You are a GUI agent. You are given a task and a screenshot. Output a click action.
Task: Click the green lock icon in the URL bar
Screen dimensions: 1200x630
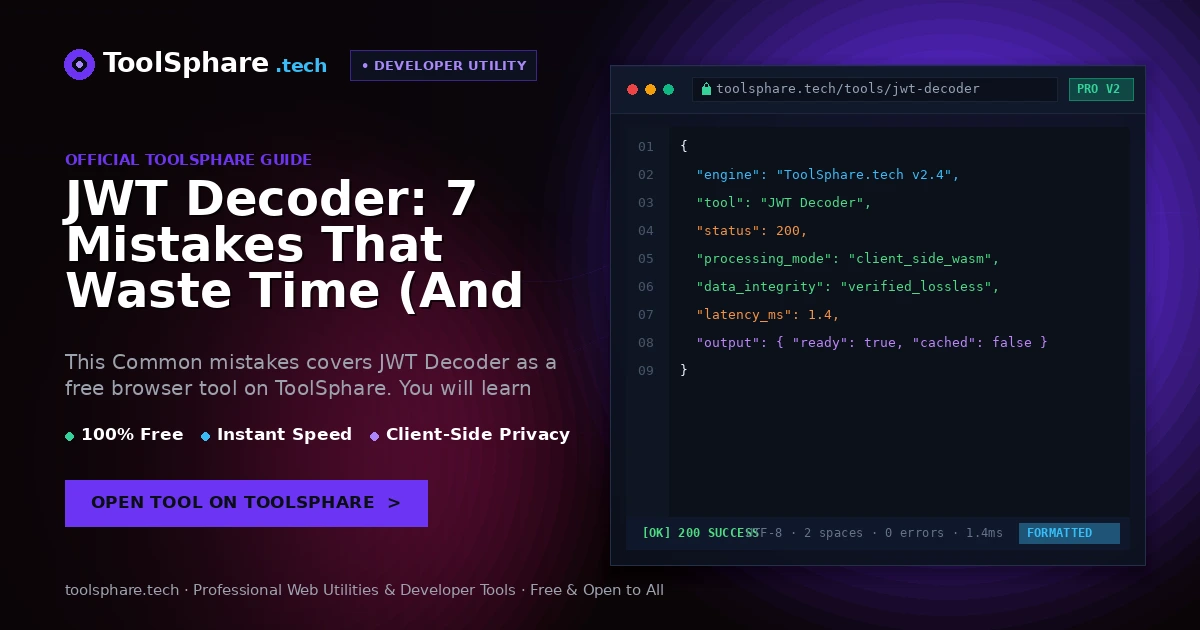pos(706,89)
